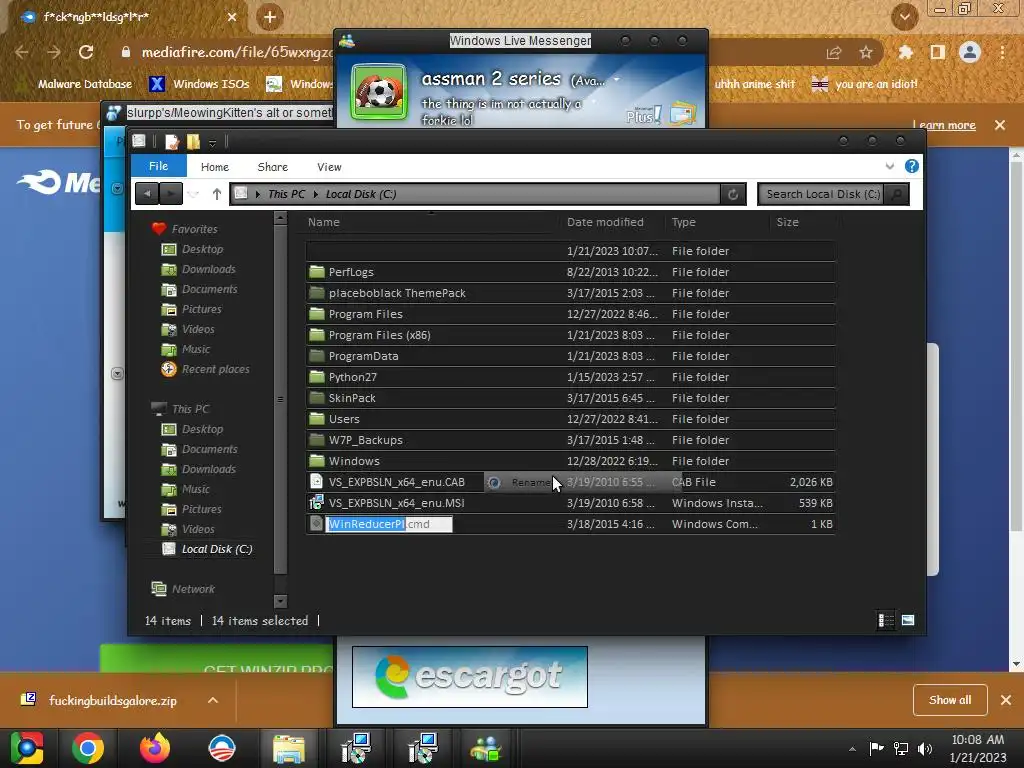Open the Chrome three-dot menu
Viewport: 1024px width, 768px height.
(x=1002, y=52)
